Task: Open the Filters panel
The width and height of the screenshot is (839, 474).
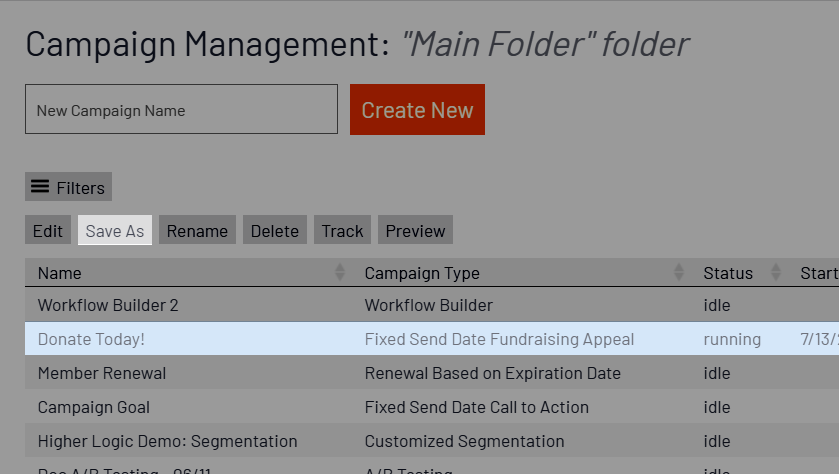Action: (x=68, y=187)
